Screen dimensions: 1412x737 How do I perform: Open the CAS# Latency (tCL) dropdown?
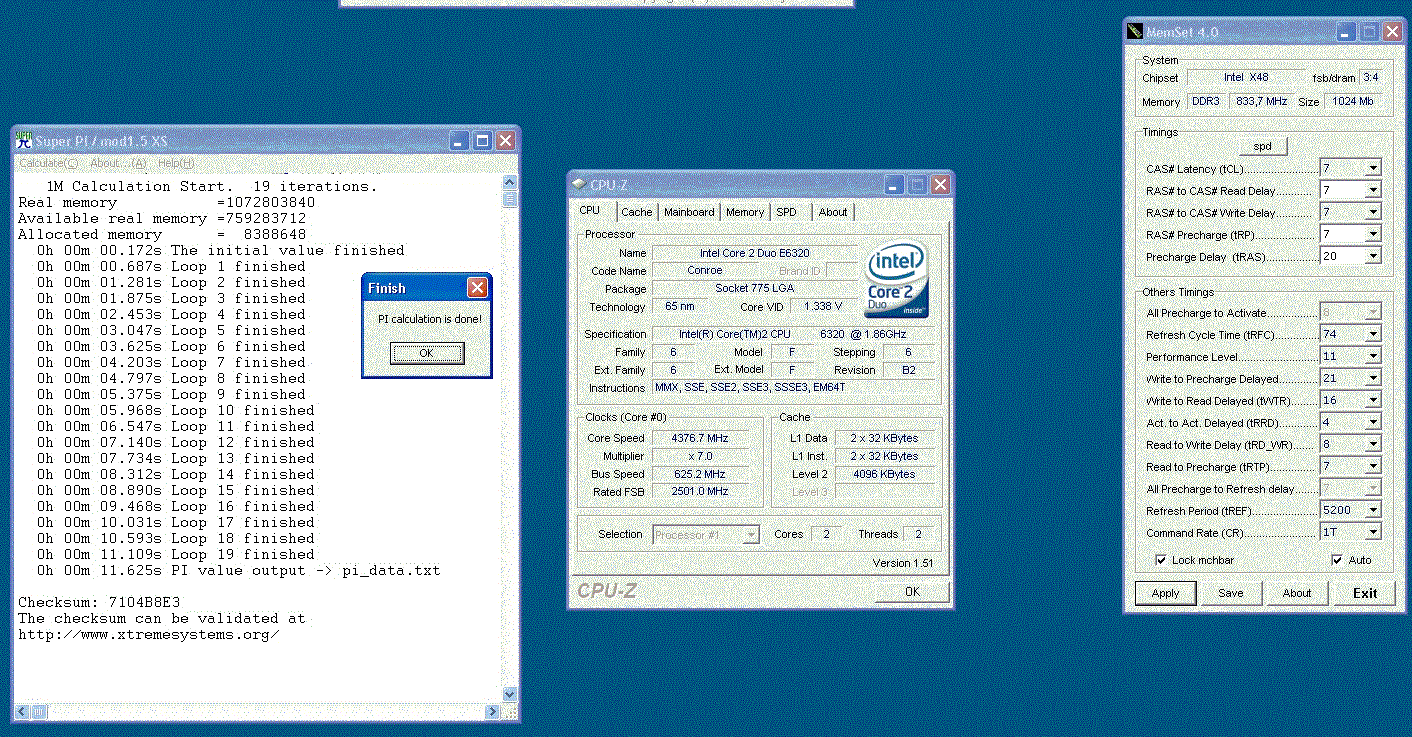point(1373,168)
